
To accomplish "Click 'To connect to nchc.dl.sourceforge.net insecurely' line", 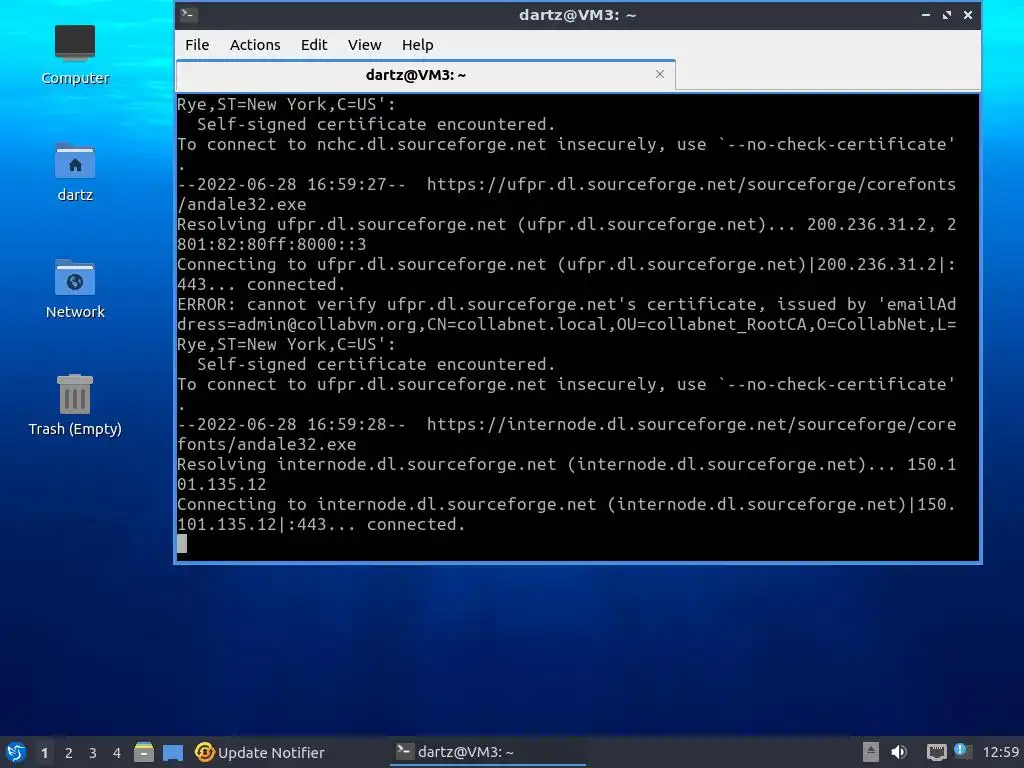I will pyautogui.click(x=567, y=144).
